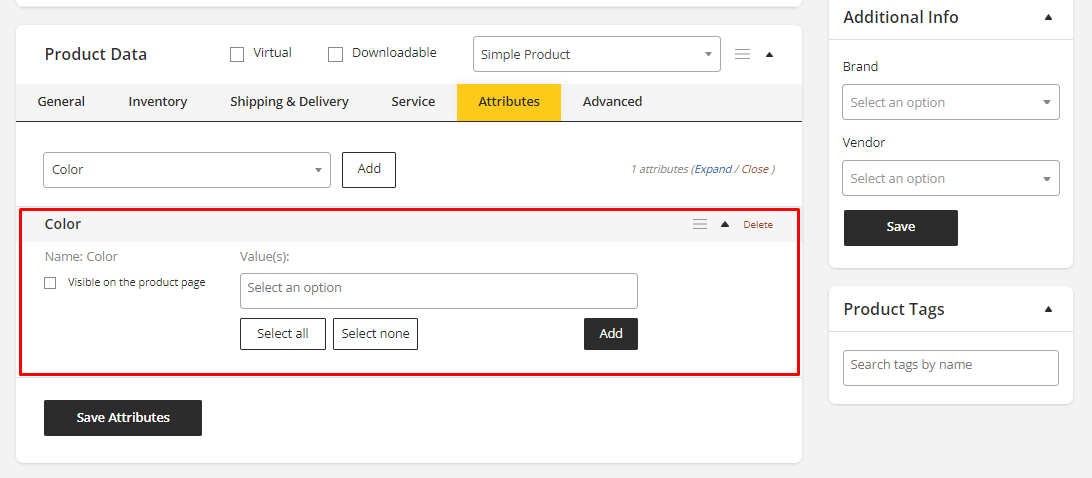
Task: Go to the Advanced tab
Action: pos(612,102)
